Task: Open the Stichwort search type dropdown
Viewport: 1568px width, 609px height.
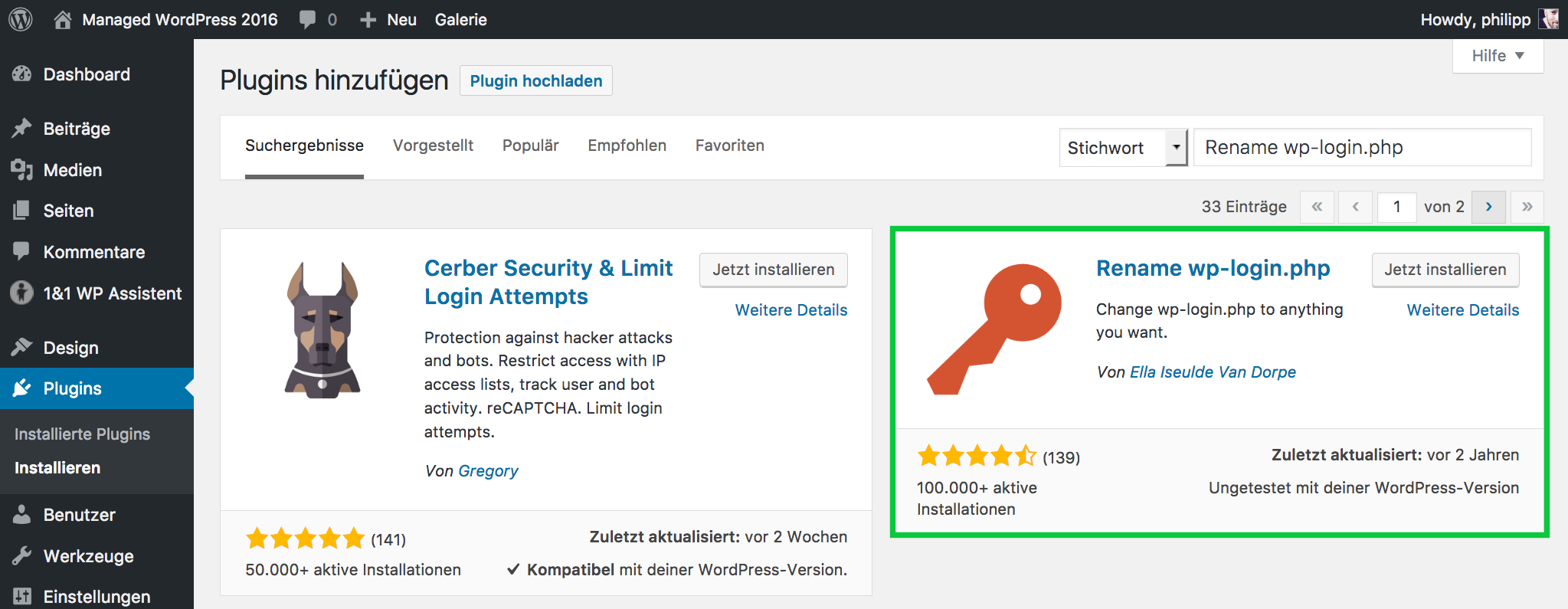Action: (1123, 148)
